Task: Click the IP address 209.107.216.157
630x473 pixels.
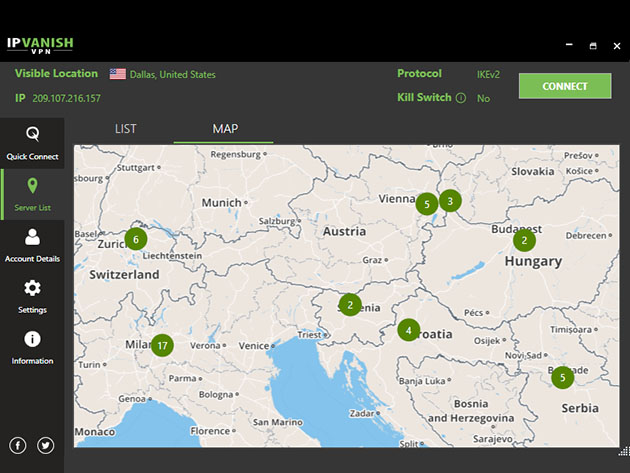Action: [66, 98]
